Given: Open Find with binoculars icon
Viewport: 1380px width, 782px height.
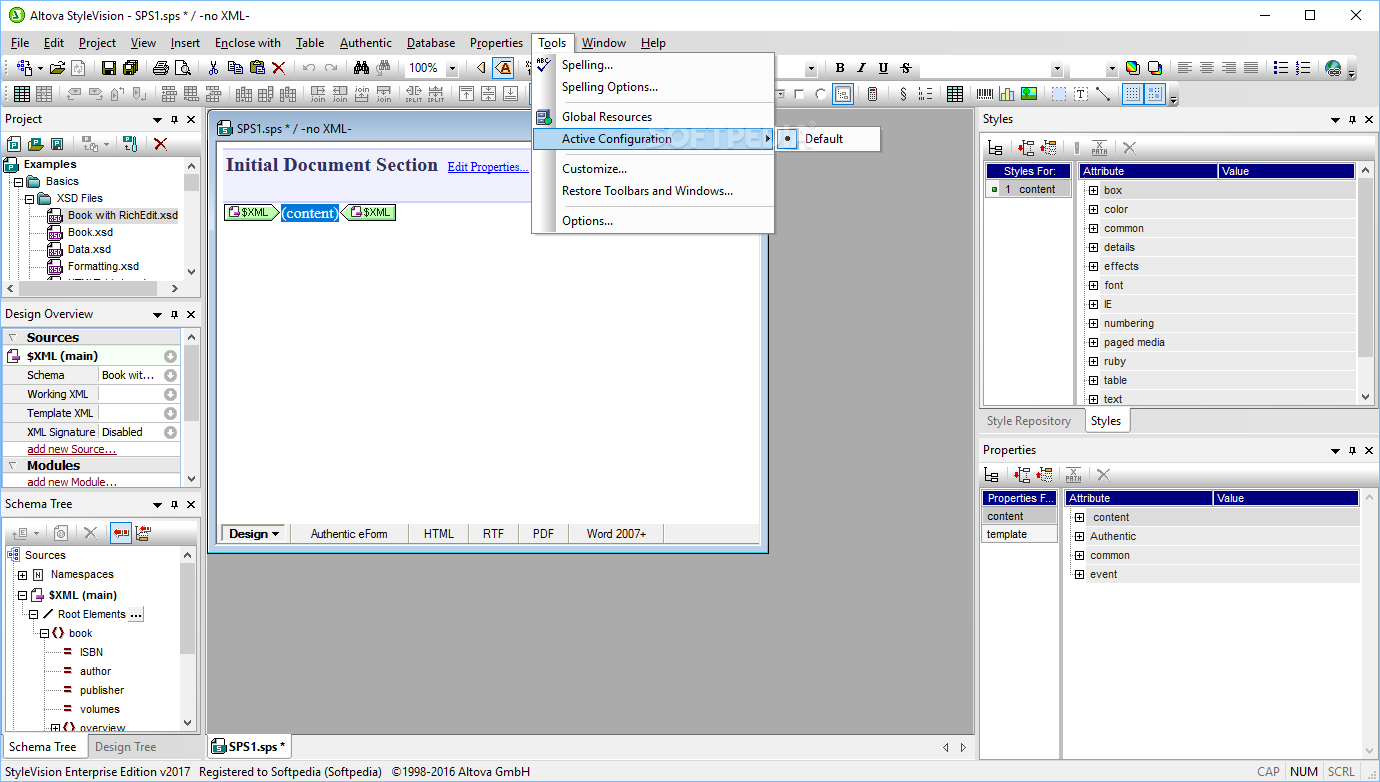Looking at the screenshot, I should pos(361,68).
